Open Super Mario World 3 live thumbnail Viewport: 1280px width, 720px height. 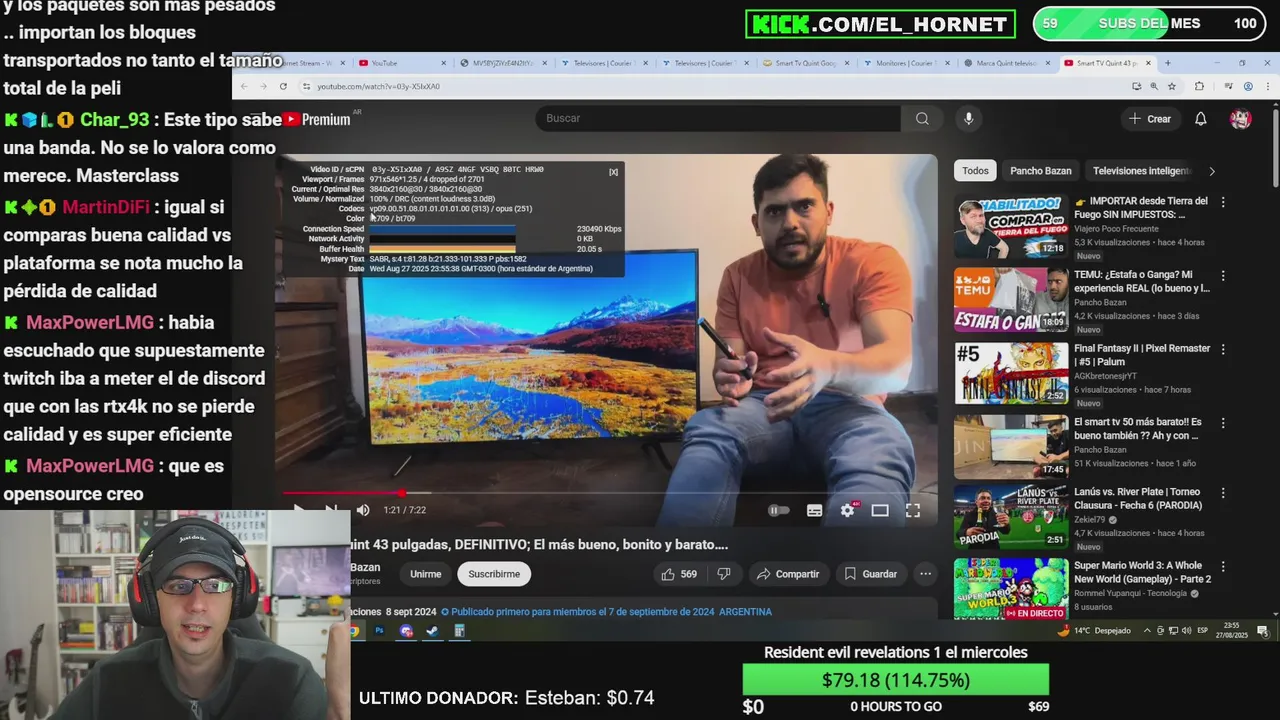1011,589
